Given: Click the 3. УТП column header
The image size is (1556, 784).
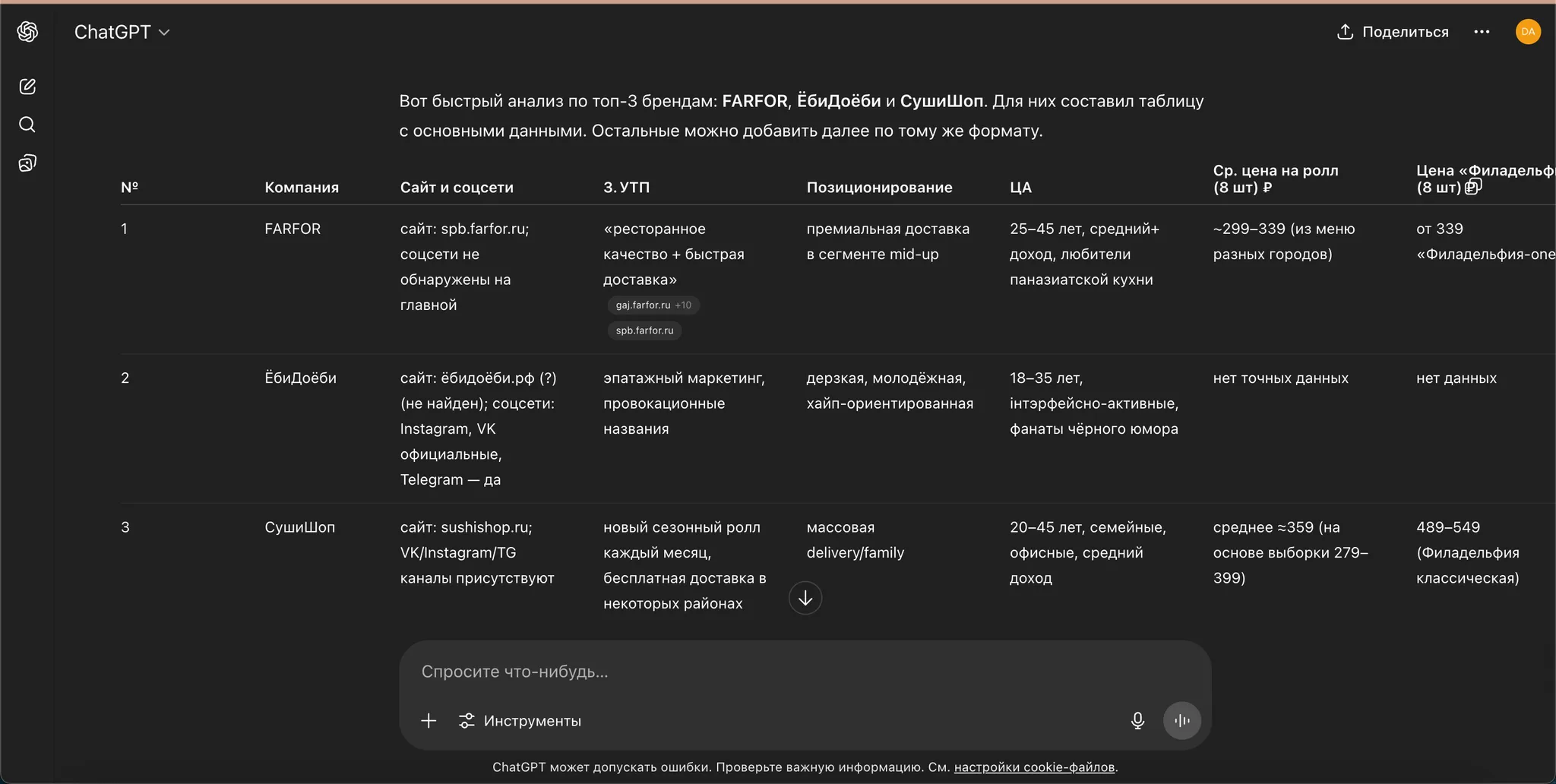Looking at the screenshot, I should click(x=627, y=188).
